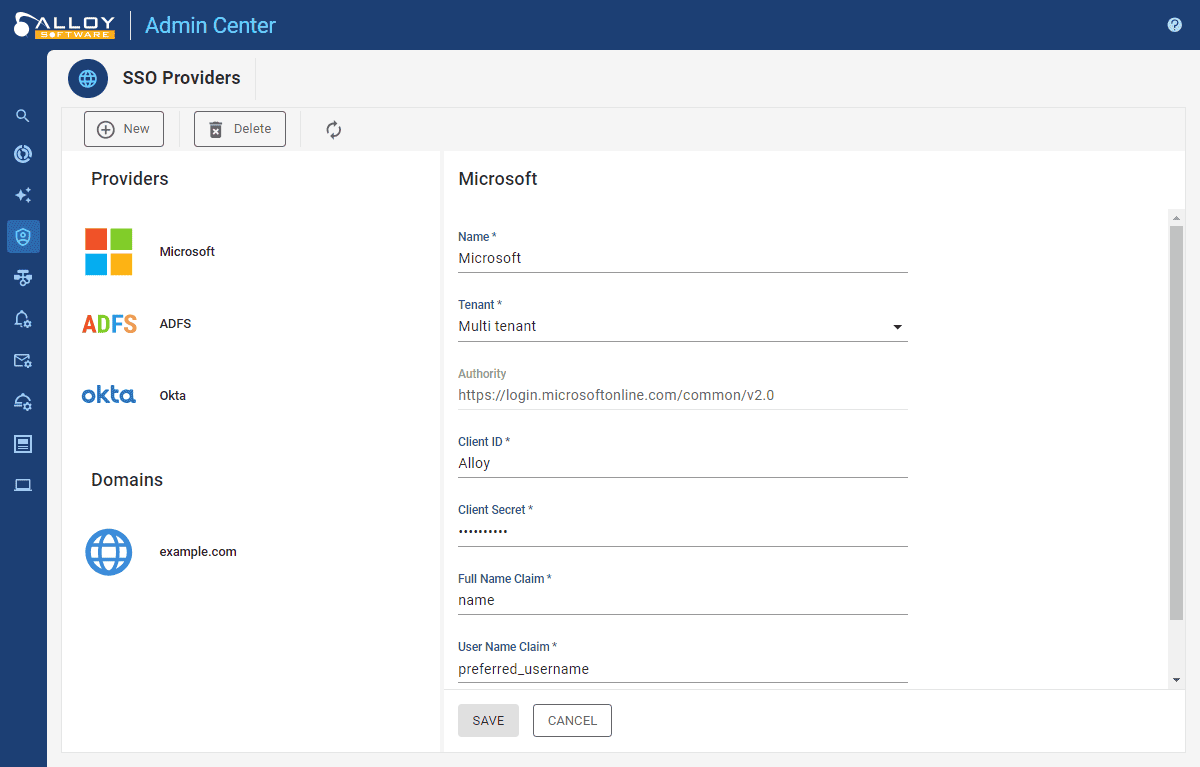This screenshot has width=1200, height=767.
Task: Open the form layout icon in sidebar
Action: click(23, 443)
